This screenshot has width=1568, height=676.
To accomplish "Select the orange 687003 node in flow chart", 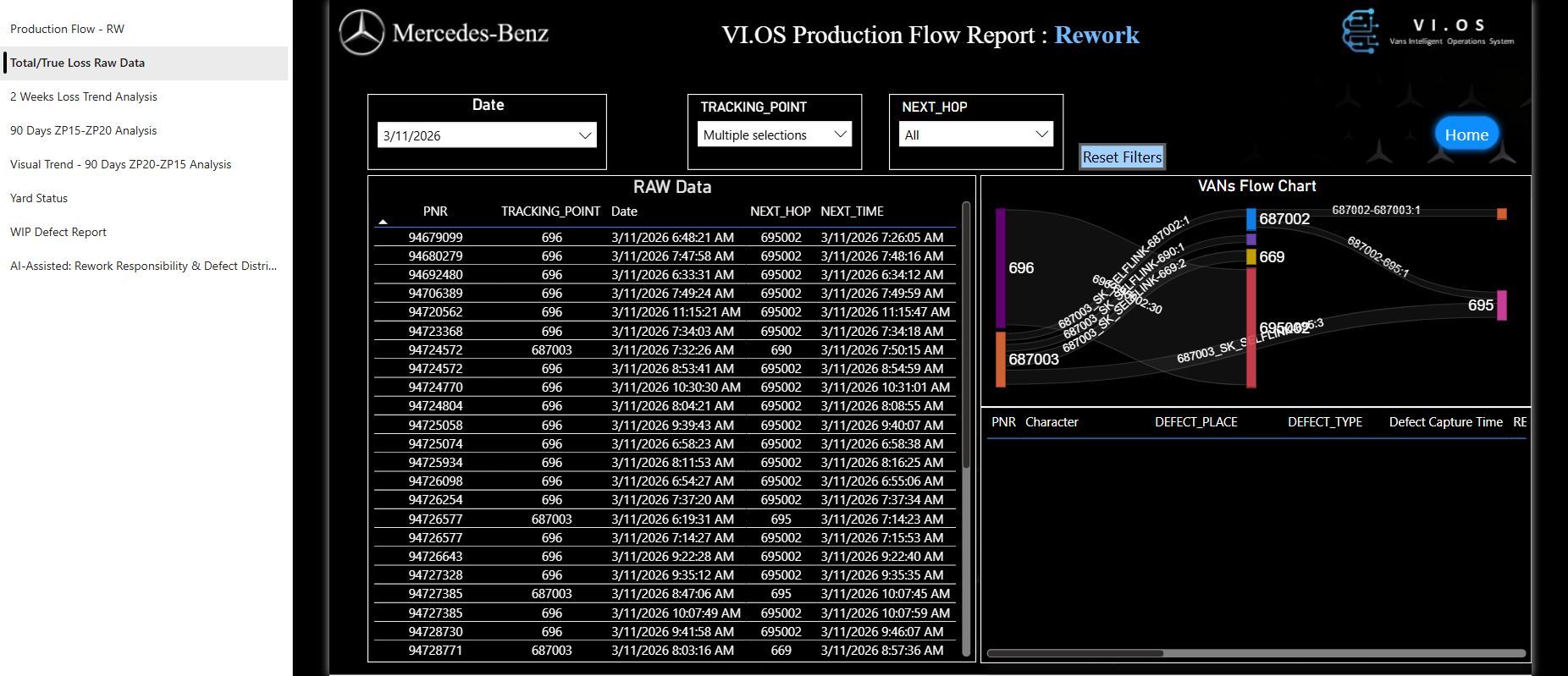I will pyautogui.click(x=1001, y=359).
